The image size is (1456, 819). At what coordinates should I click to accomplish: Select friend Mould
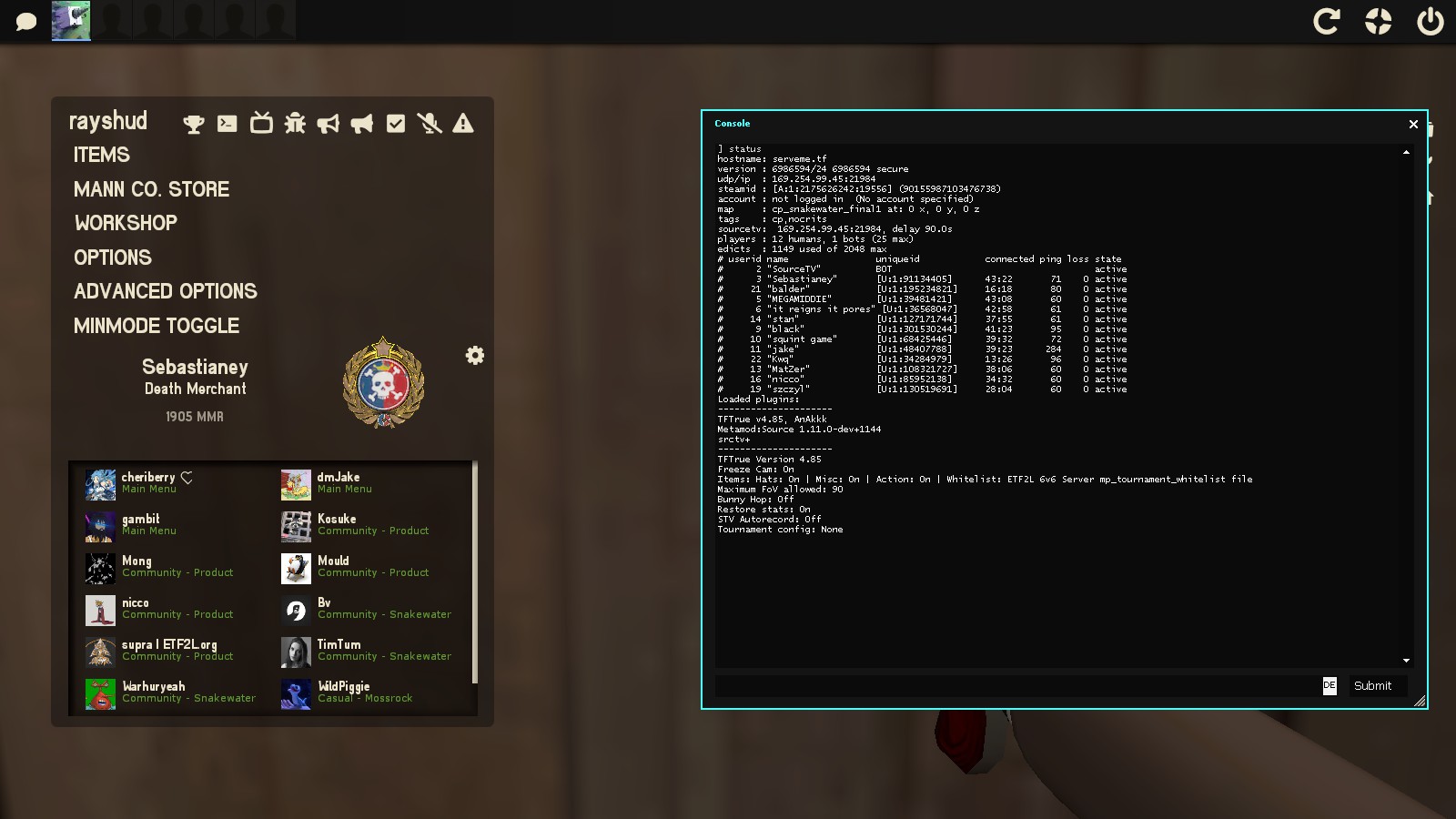point(373,568)
